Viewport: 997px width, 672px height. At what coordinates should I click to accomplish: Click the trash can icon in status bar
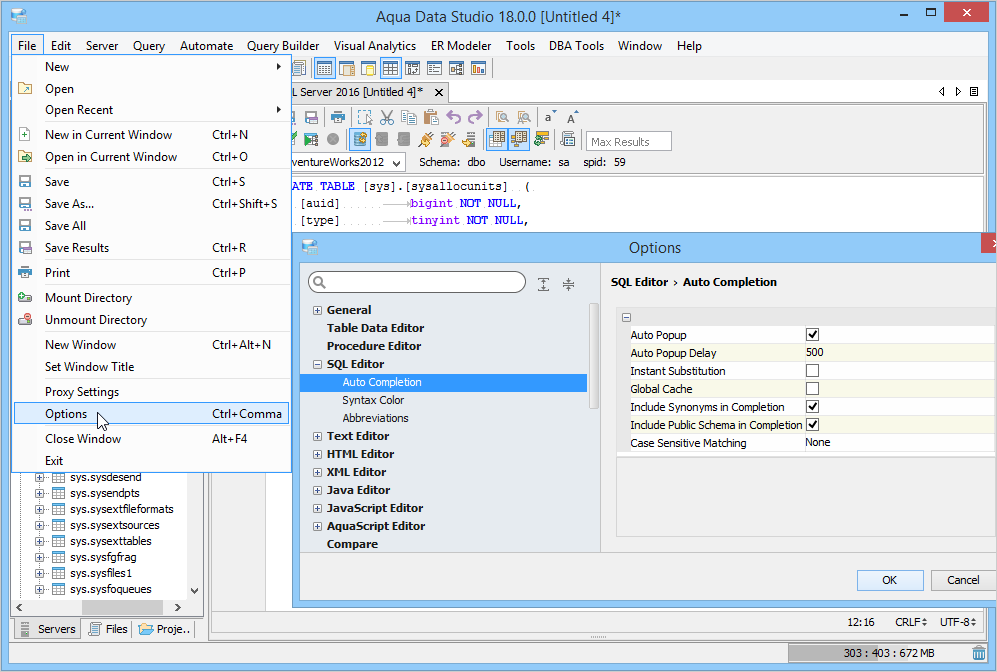pos(979,653)
